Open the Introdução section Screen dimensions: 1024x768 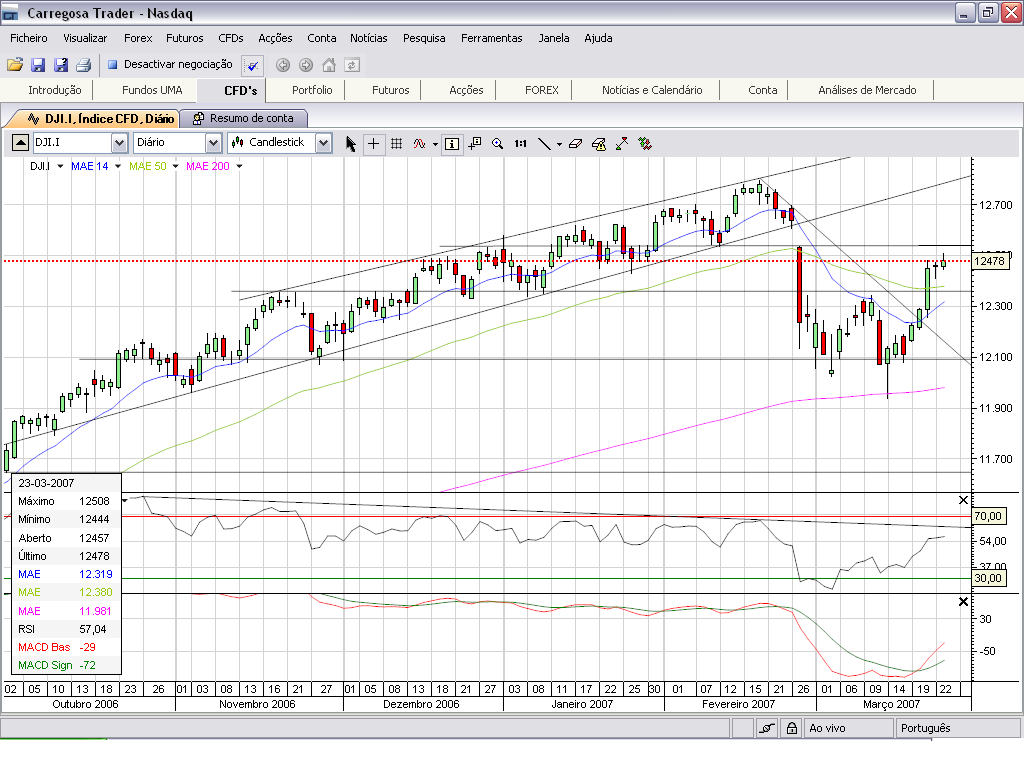pyautogui.click(x=54, y=90)
